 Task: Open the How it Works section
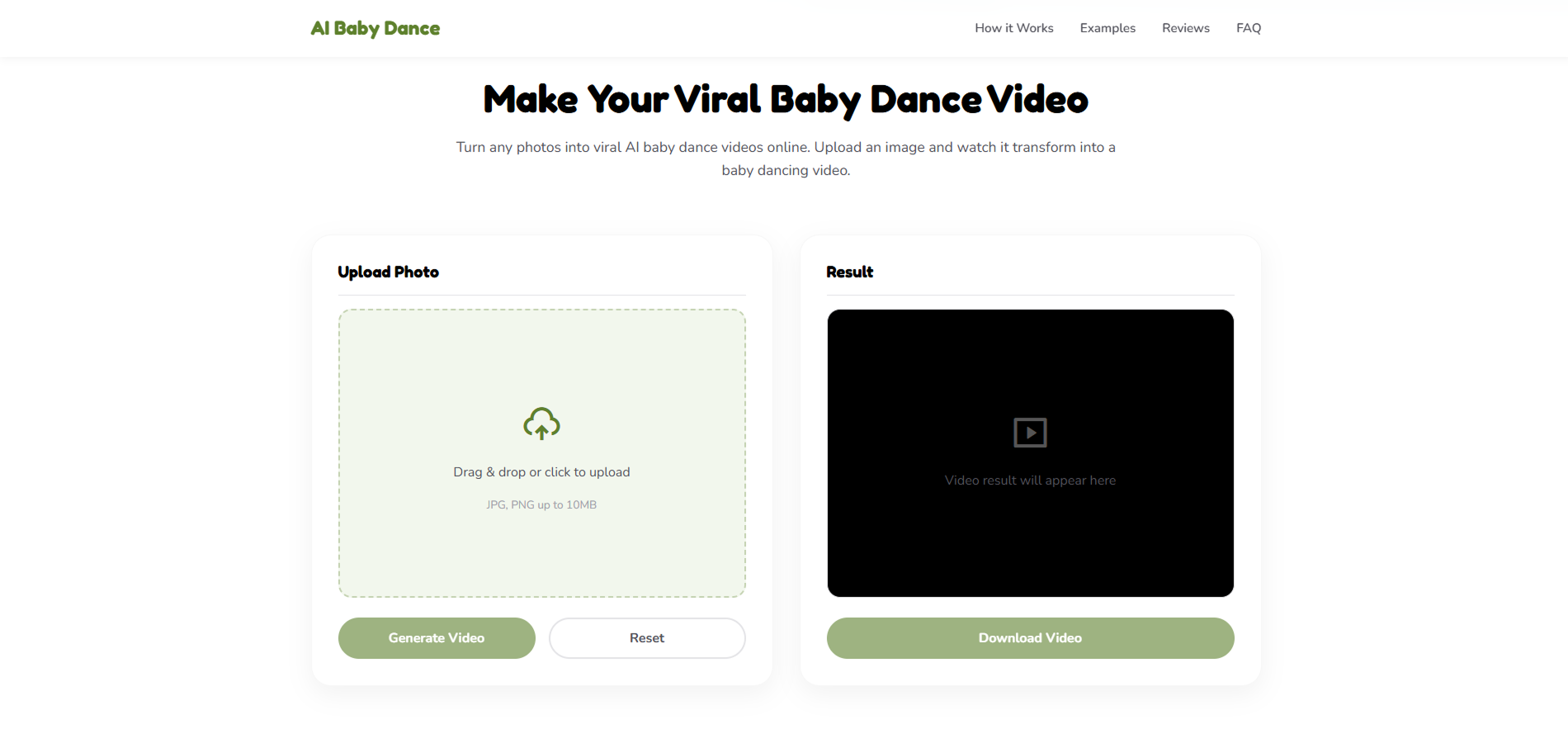click(x=1013, y=27)
